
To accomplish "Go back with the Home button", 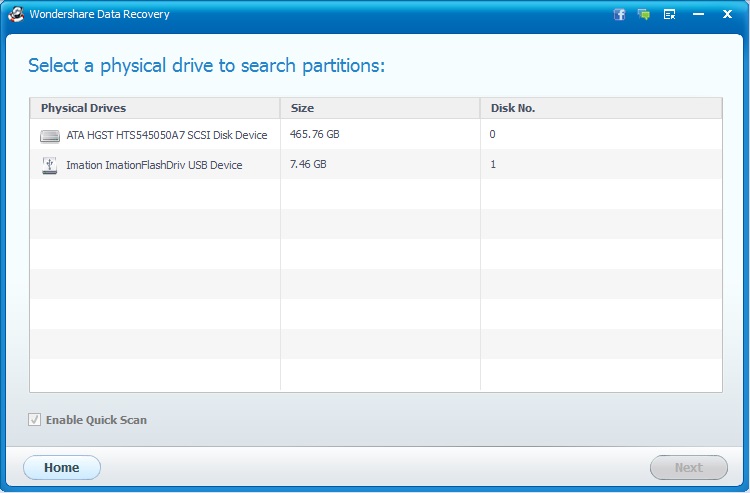I will click(62, 467).
